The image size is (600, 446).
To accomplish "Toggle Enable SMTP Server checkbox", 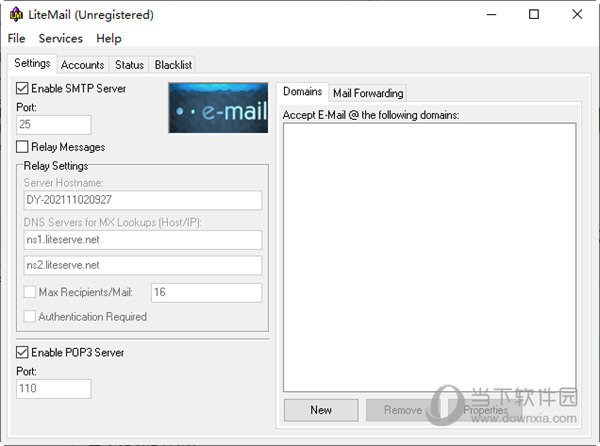I will click(22, 88).
